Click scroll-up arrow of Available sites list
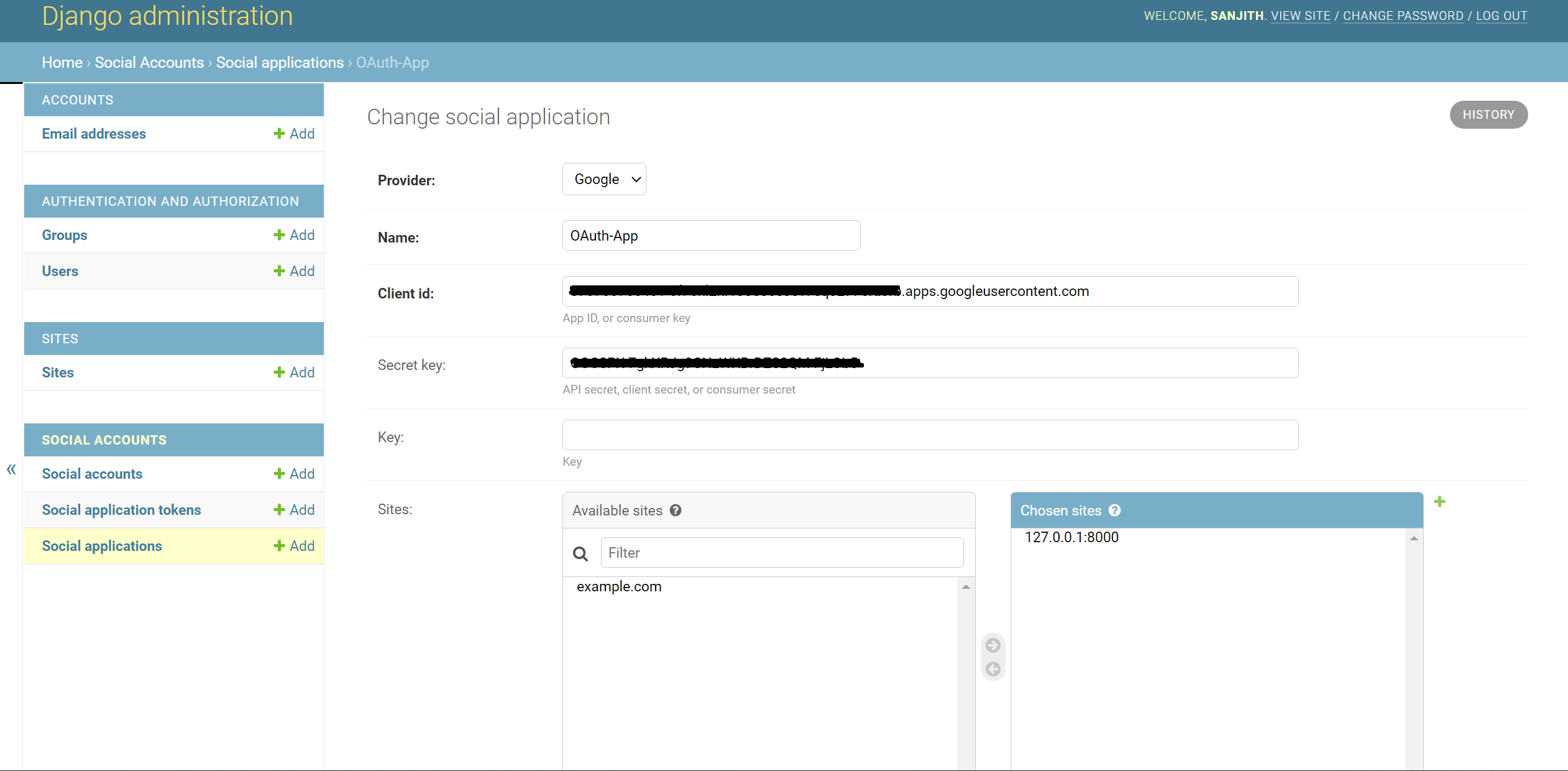 [x=966, y=587]
